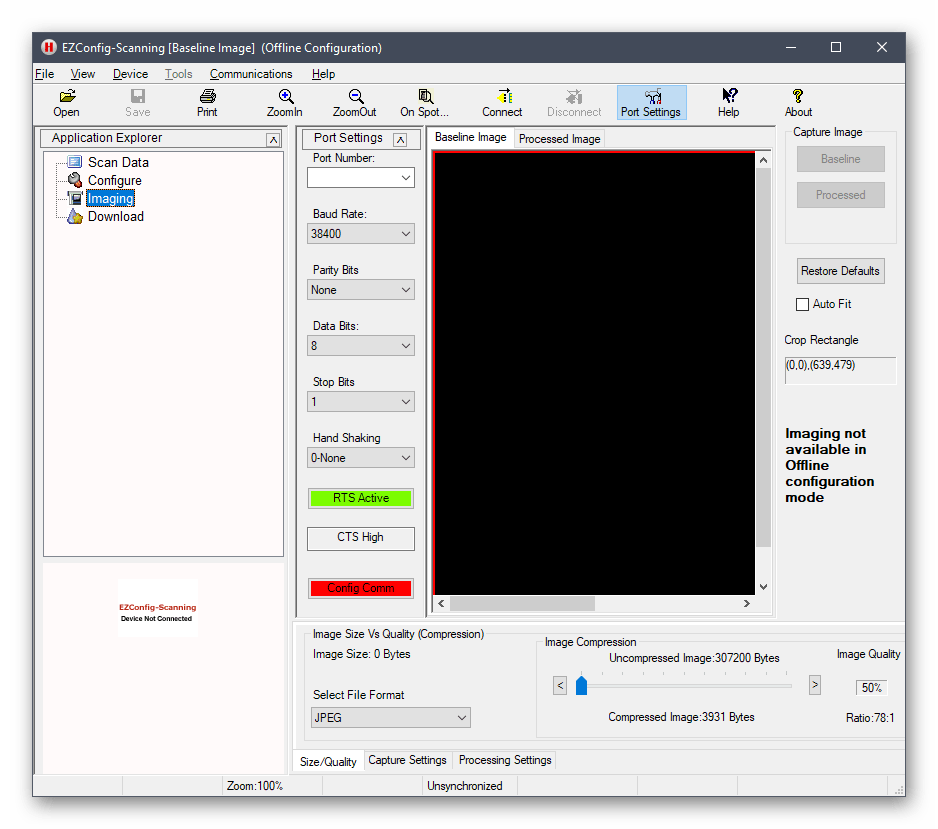Click the red Config Comm button
938x829 pixels.
(361, 588)
